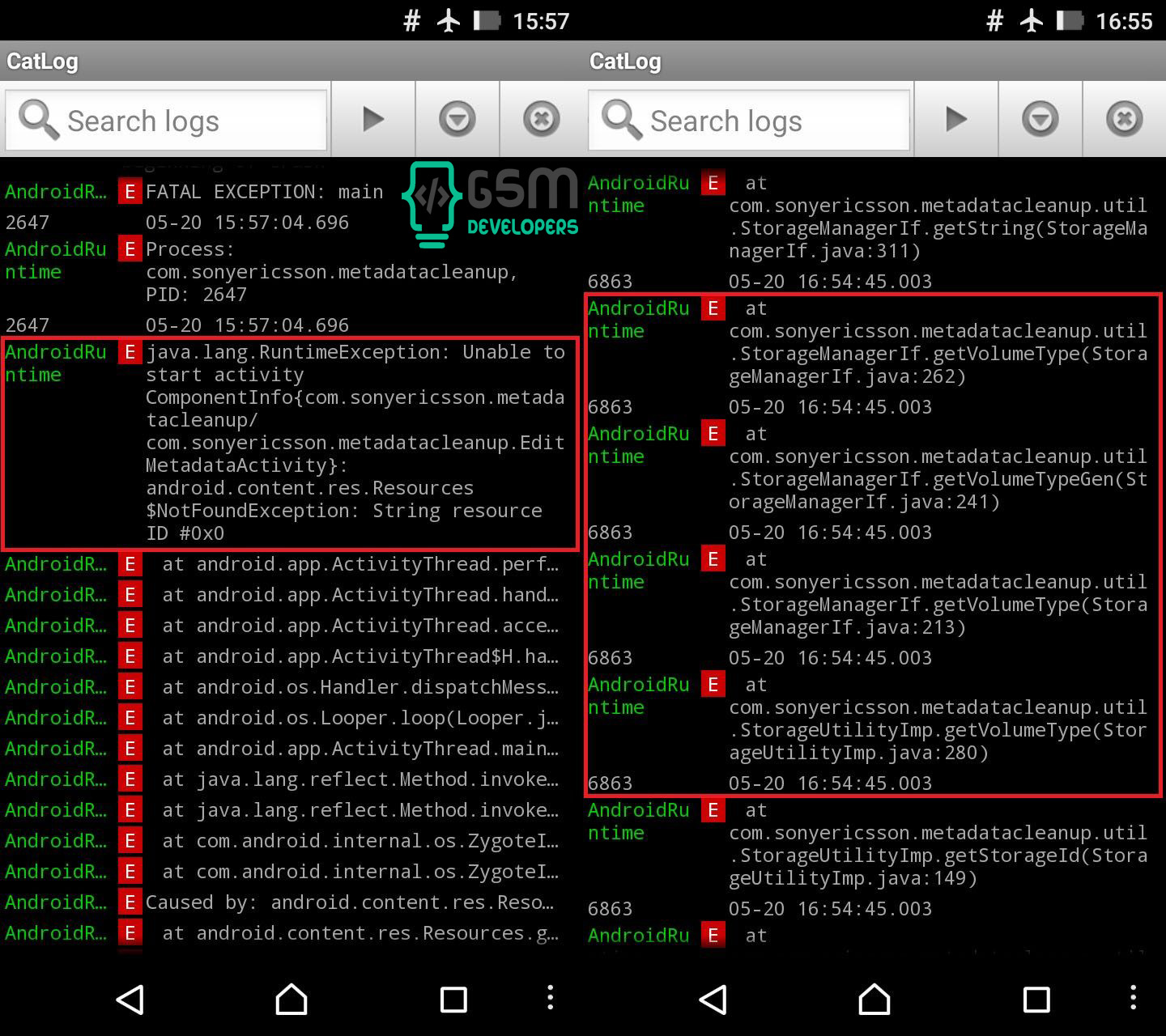Tap play button in right CatLog toolbar
This screenshot has height=1036, width=1166.
[x=956, y=120]
